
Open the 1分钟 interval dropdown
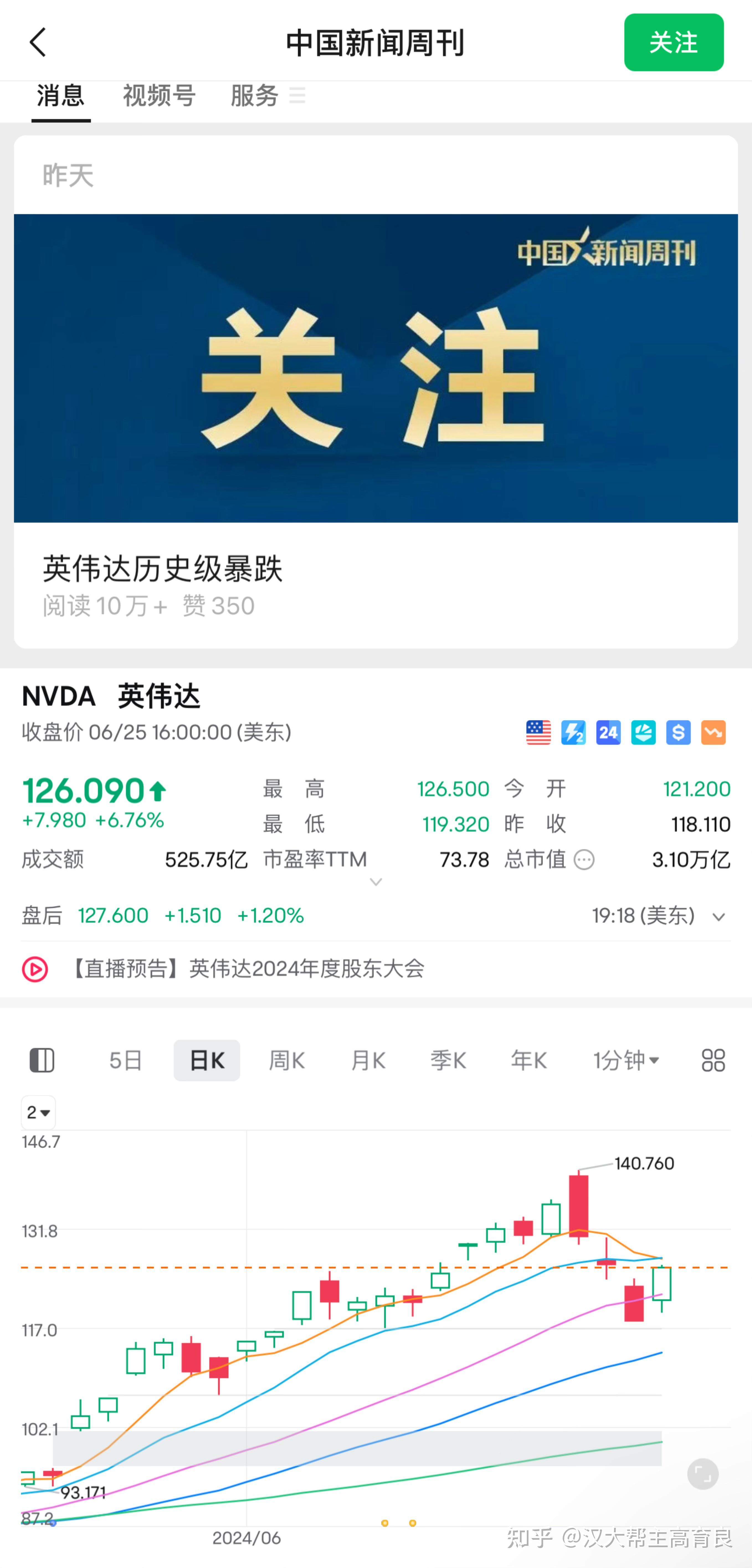pos(626,1060)
